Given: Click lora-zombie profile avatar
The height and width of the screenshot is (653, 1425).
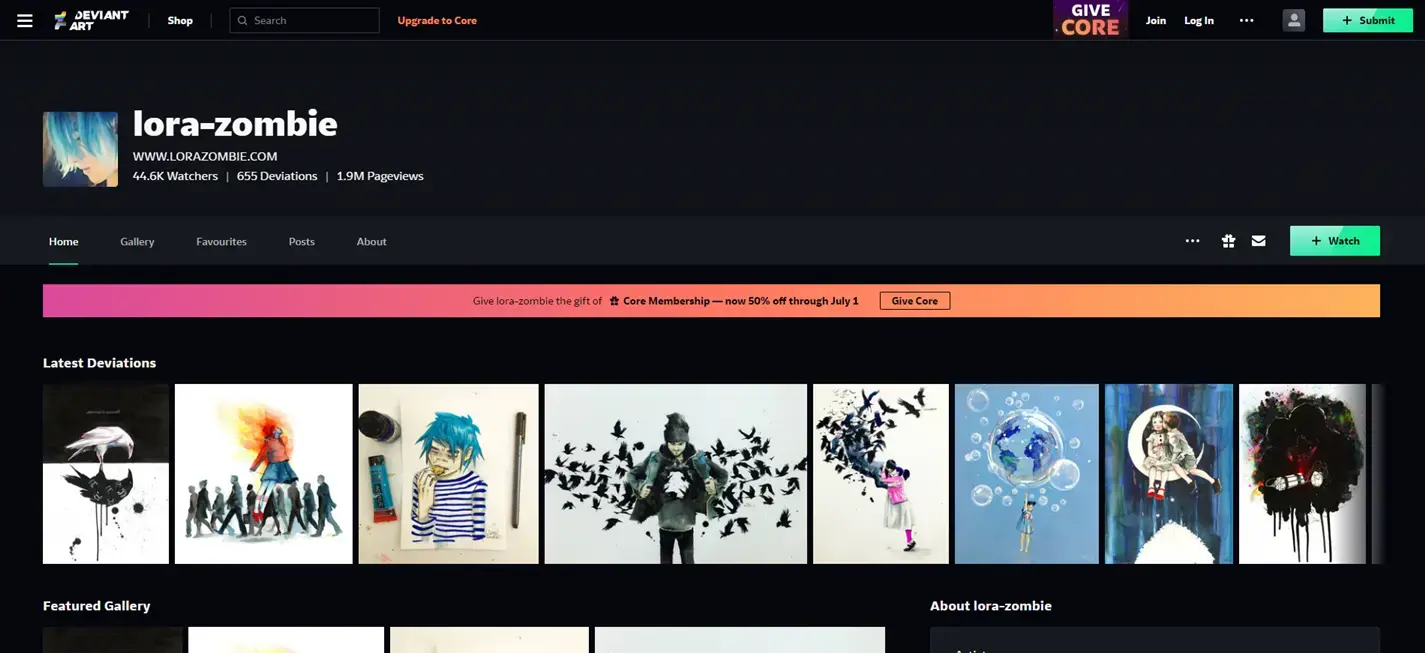Looking at the screenshot, I should (x=80, y=149).
